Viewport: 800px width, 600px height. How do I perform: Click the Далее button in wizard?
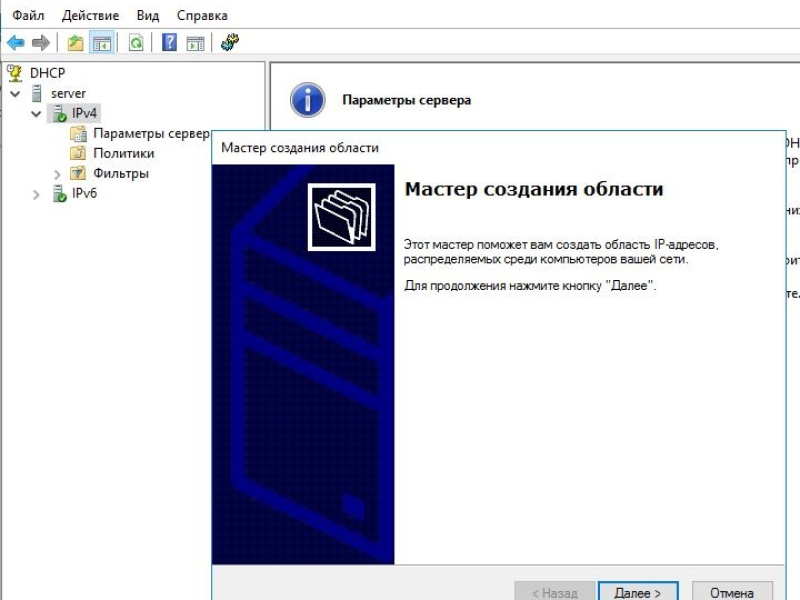pos(638,592)
